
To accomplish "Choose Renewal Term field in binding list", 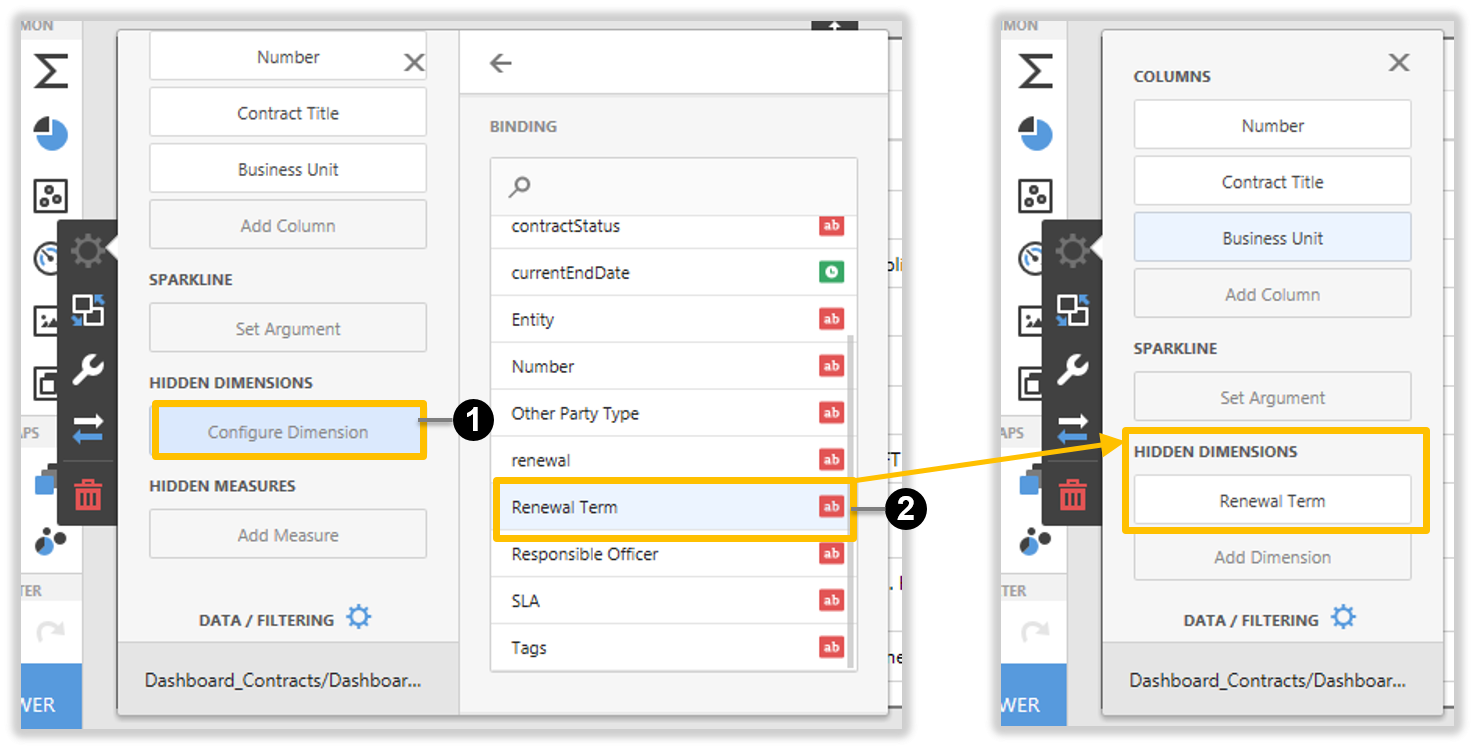I will 673,507.
